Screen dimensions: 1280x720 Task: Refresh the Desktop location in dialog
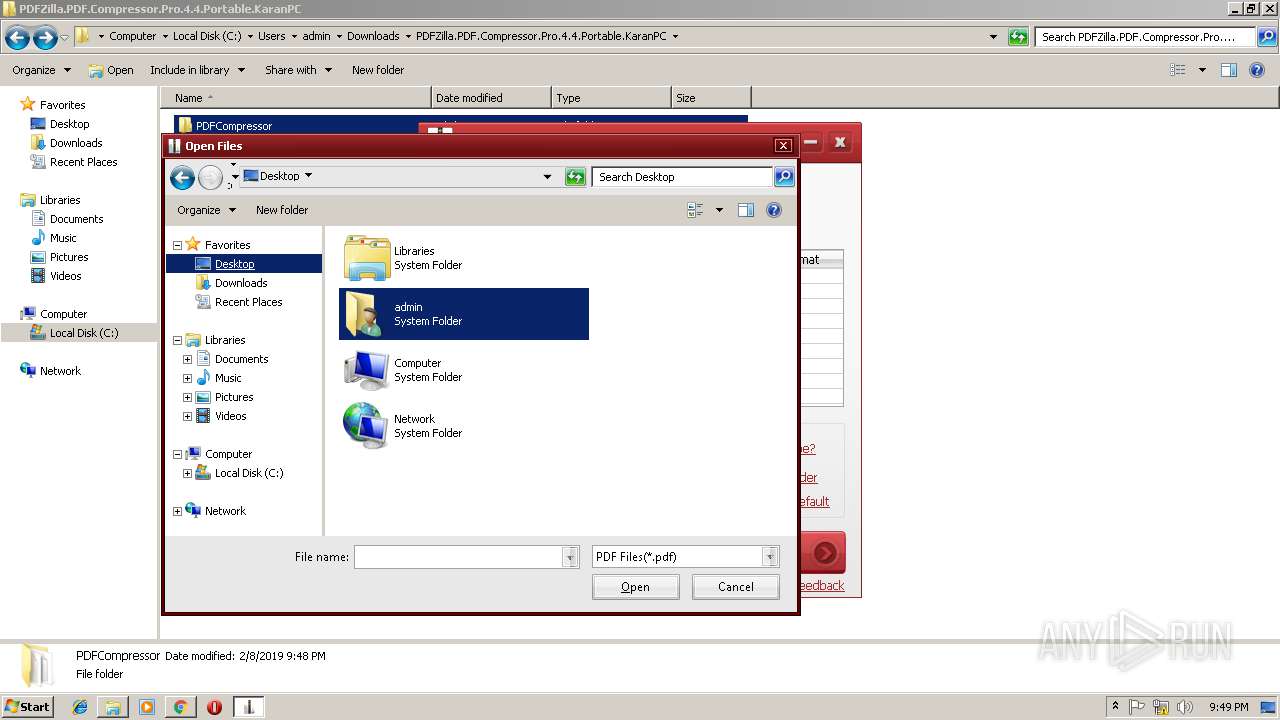575,177
